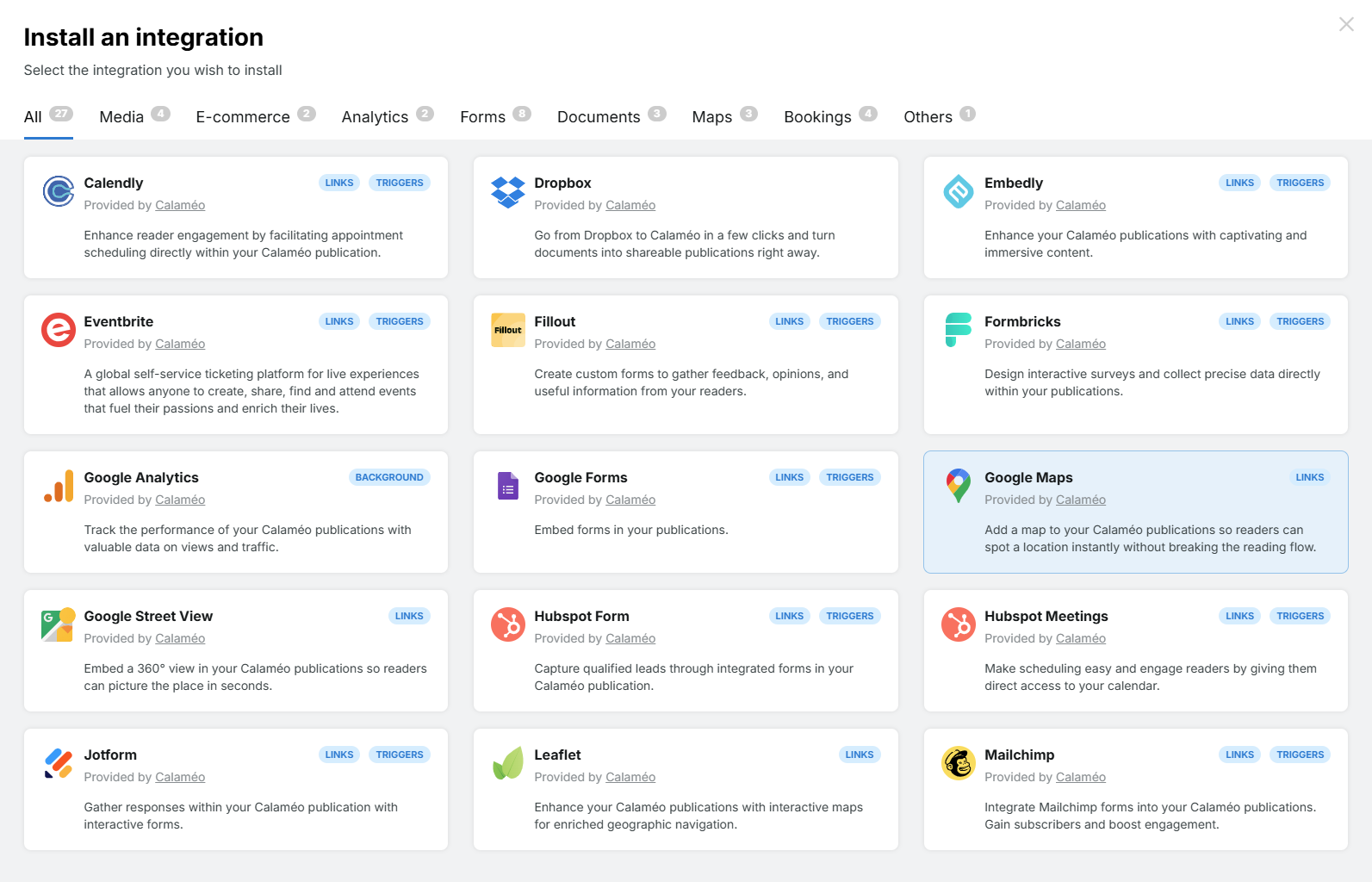Switch to the Maps tab
Screen dimensions: 1372x882
pyautogui.click(x=724, y=117)
